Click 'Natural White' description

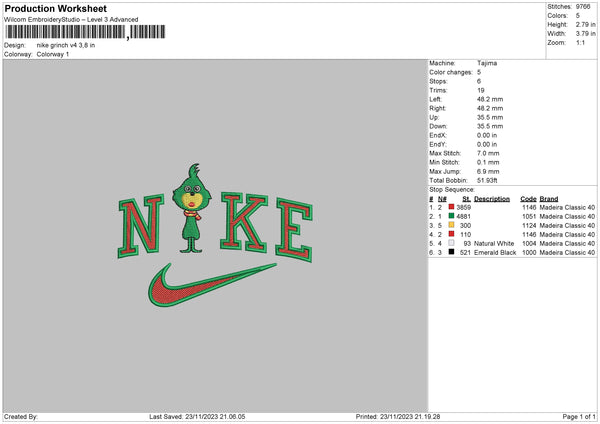pyautogui.click(x=494, y=243)
